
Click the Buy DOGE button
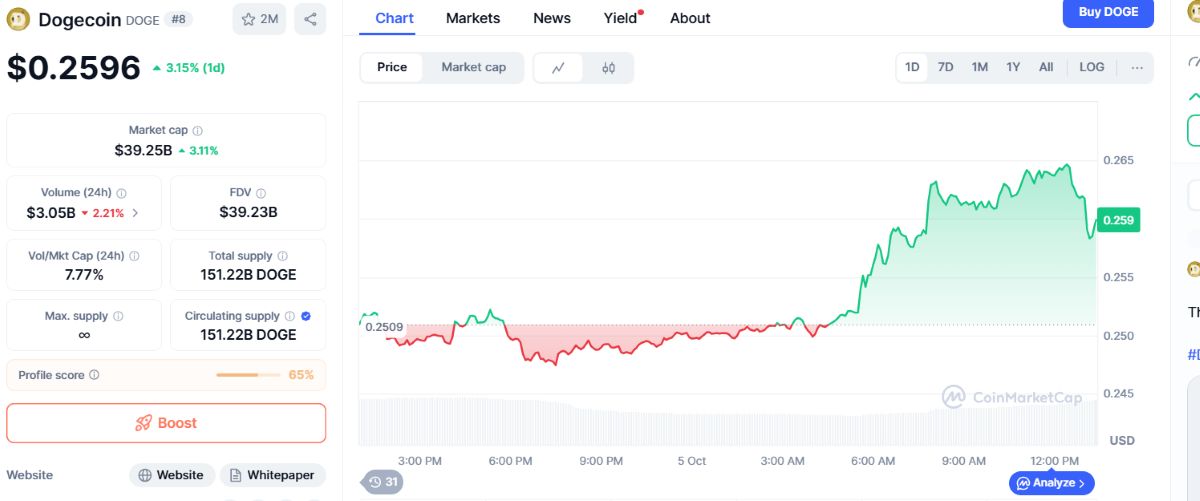click(1108, 12)
